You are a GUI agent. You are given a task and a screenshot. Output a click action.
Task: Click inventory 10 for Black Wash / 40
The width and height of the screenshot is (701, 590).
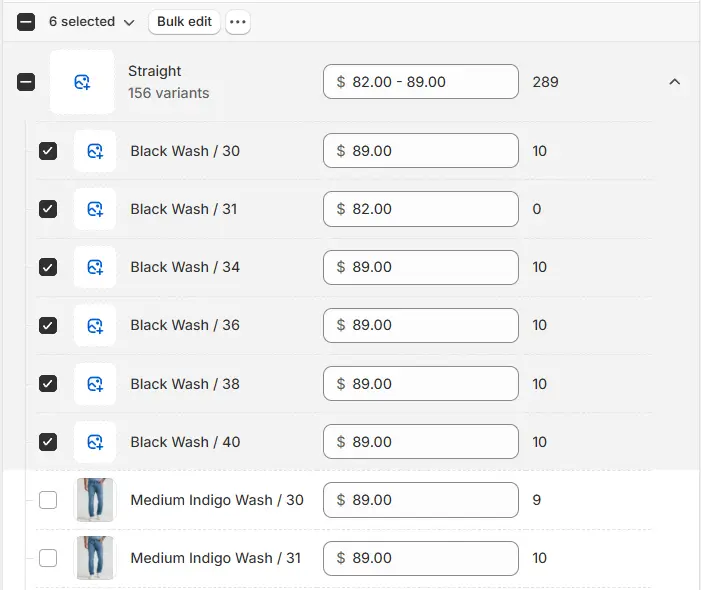540,442
